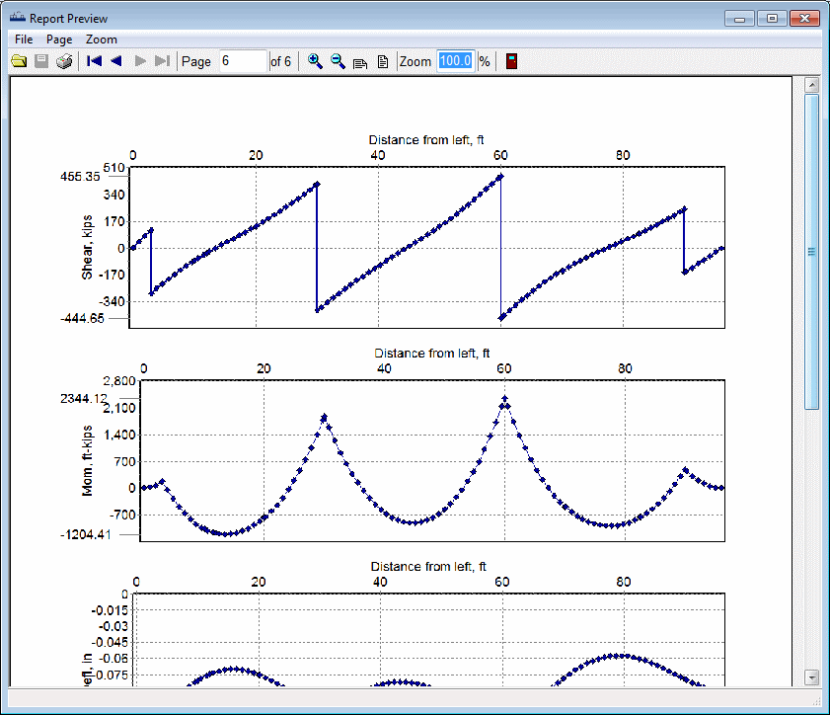
Task: Click the 'of 6' page count text
Action: tap(281, 61)
